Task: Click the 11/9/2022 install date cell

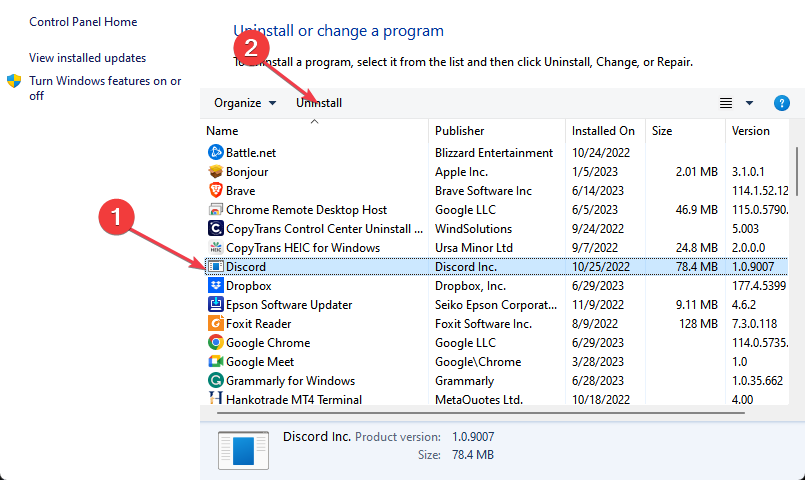Action: 597,304
